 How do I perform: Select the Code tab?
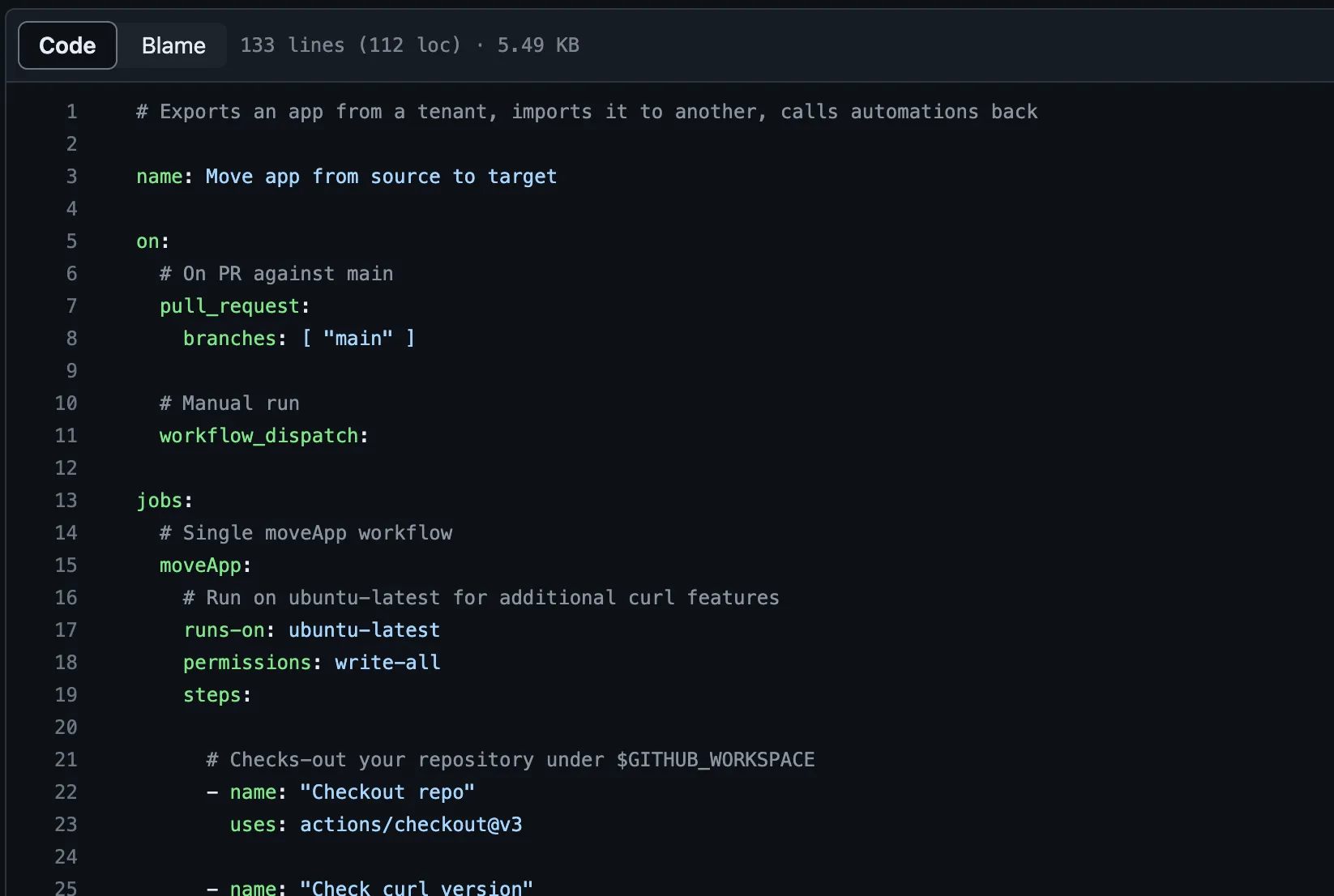point(66,45)
